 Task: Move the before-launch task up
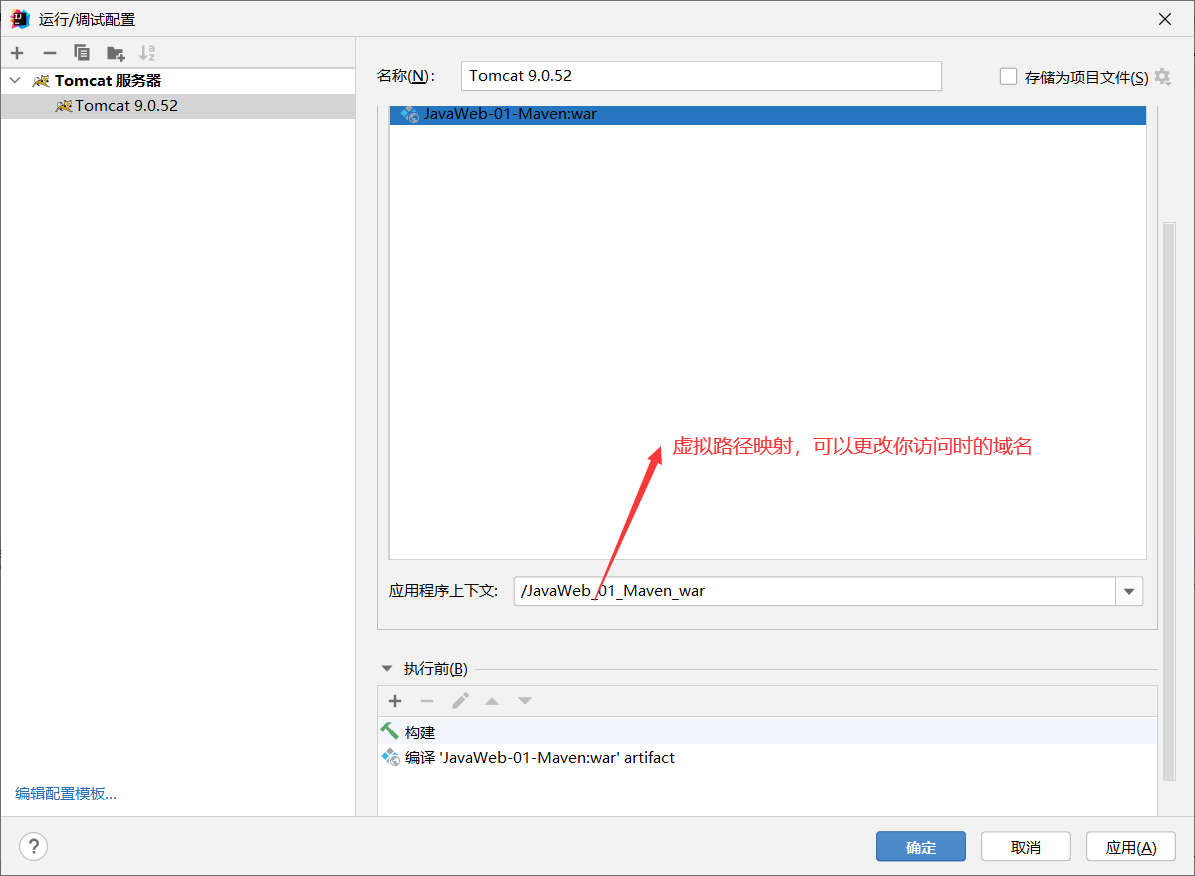pos(492,701)
